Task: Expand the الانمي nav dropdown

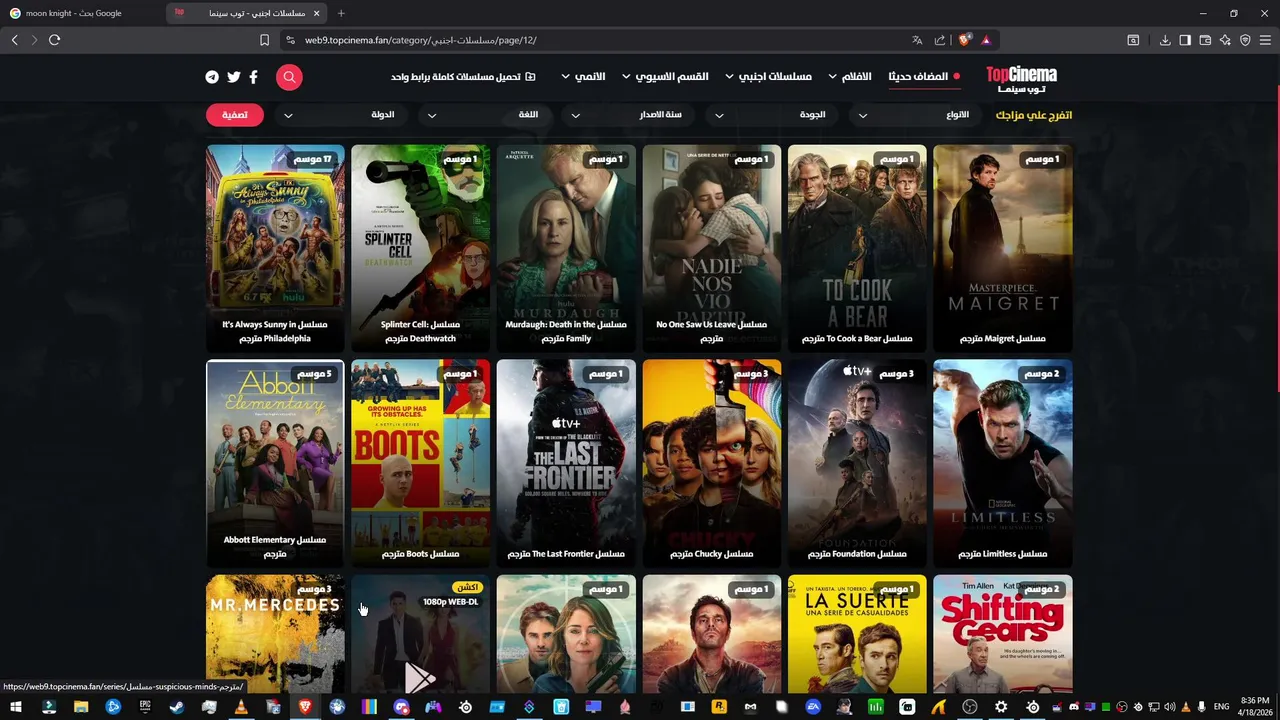Action: 583,77
